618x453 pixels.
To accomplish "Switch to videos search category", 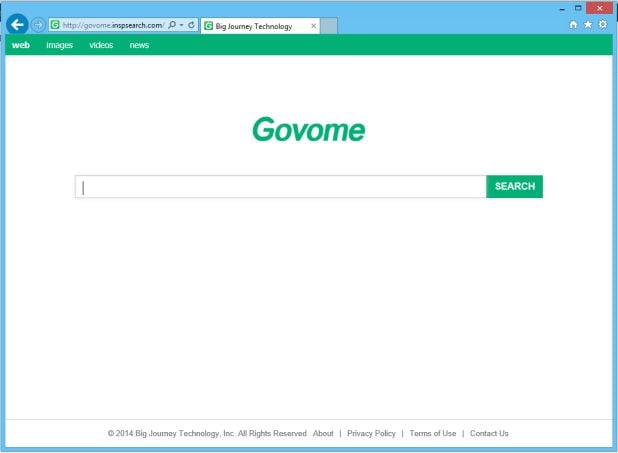I will [x=101, y=45].
